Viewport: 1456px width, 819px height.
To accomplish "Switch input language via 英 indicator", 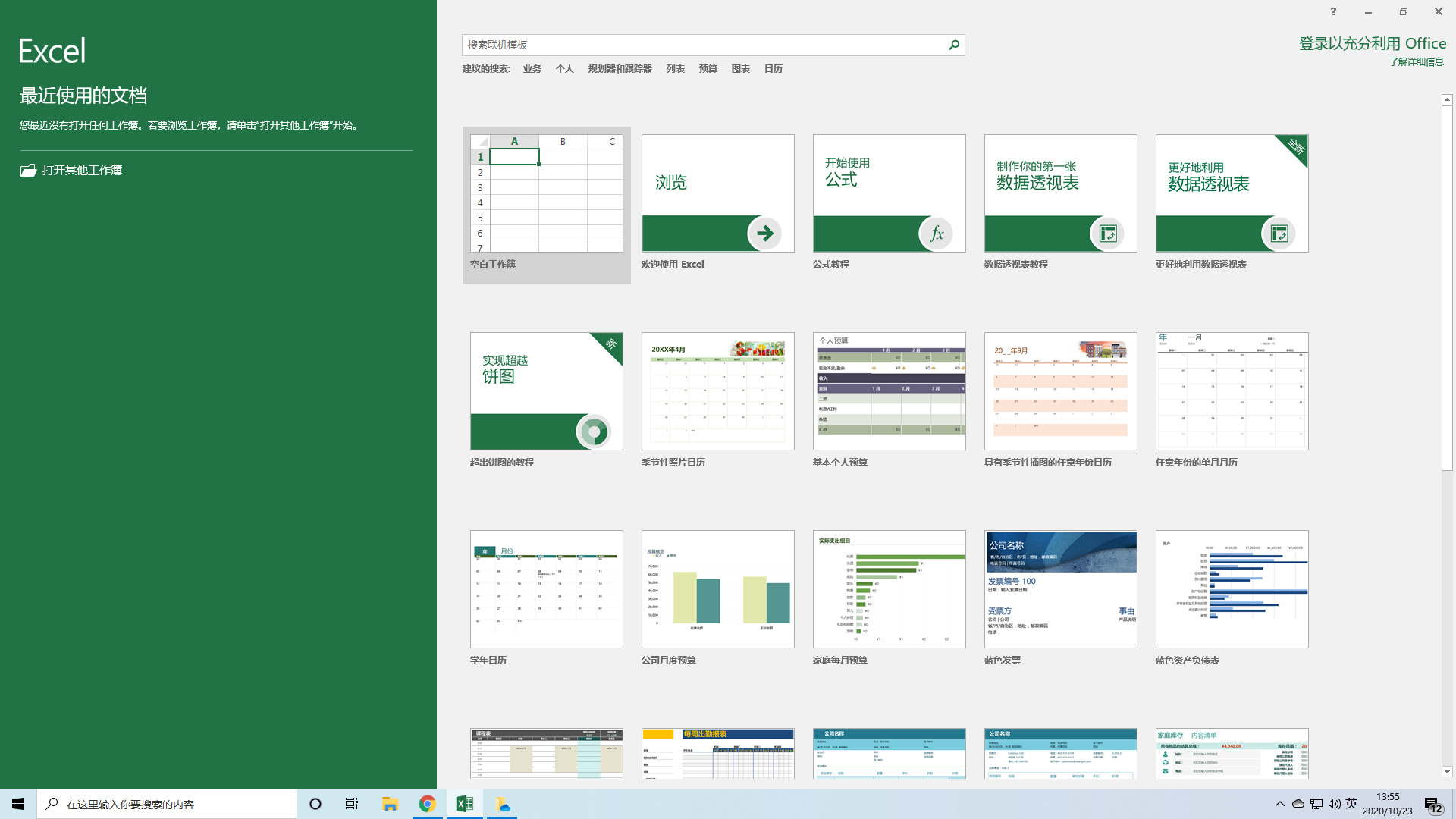I will 1351,804.
